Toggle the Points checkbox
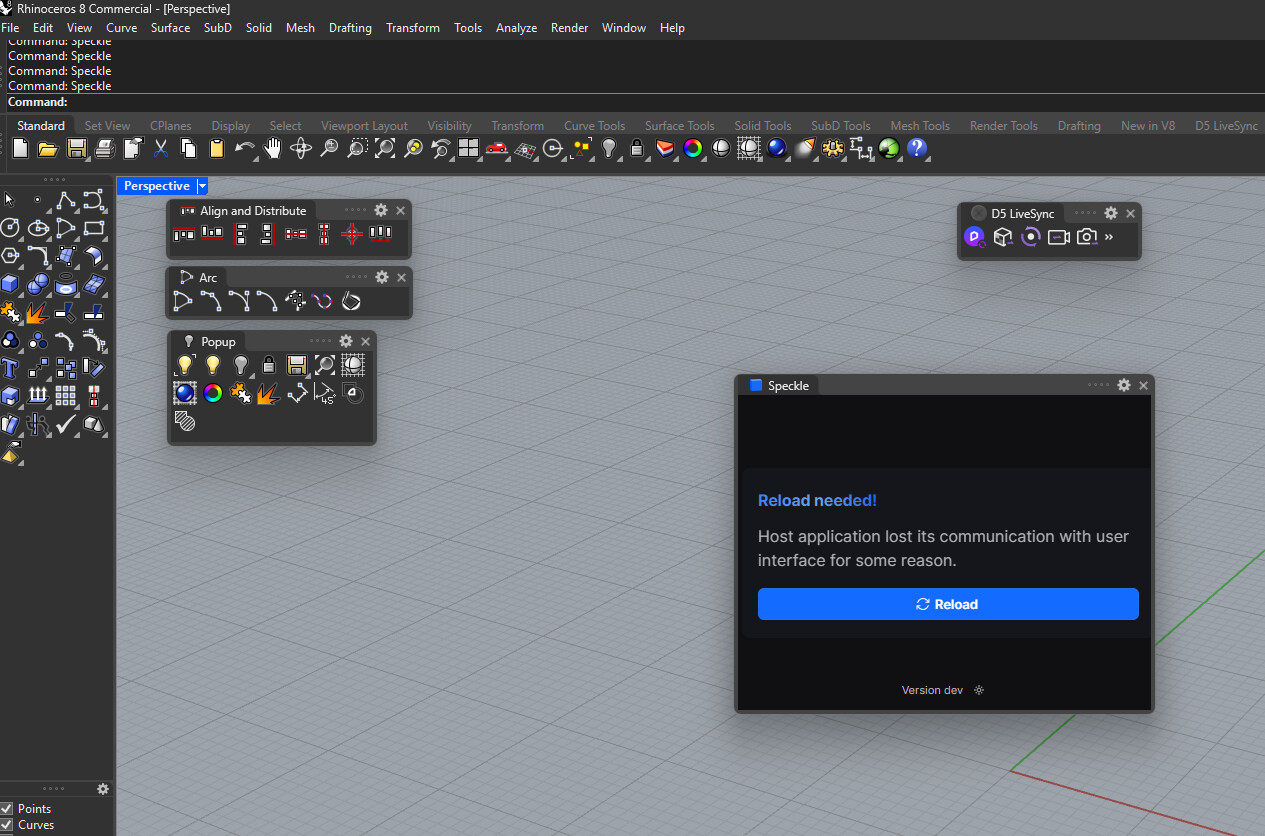 pos(7,809)
